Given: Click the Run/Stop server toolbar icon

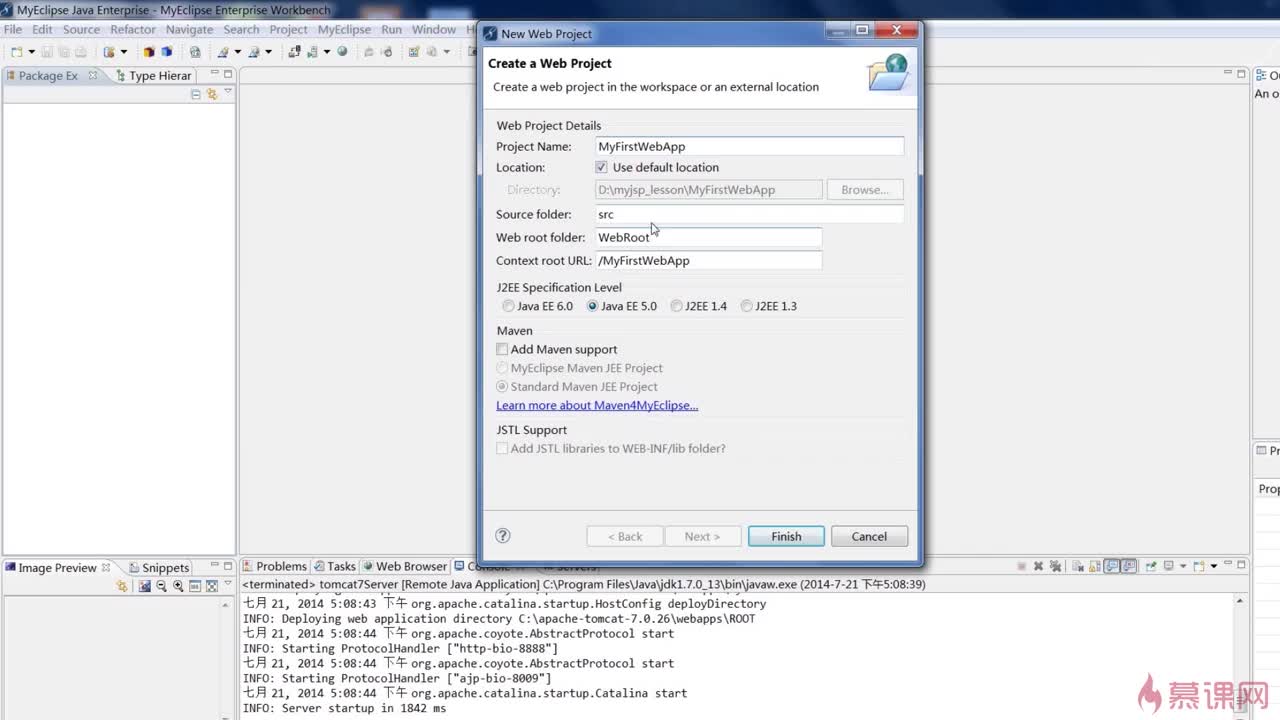Looking at the screenshot, I should (312, 52).
